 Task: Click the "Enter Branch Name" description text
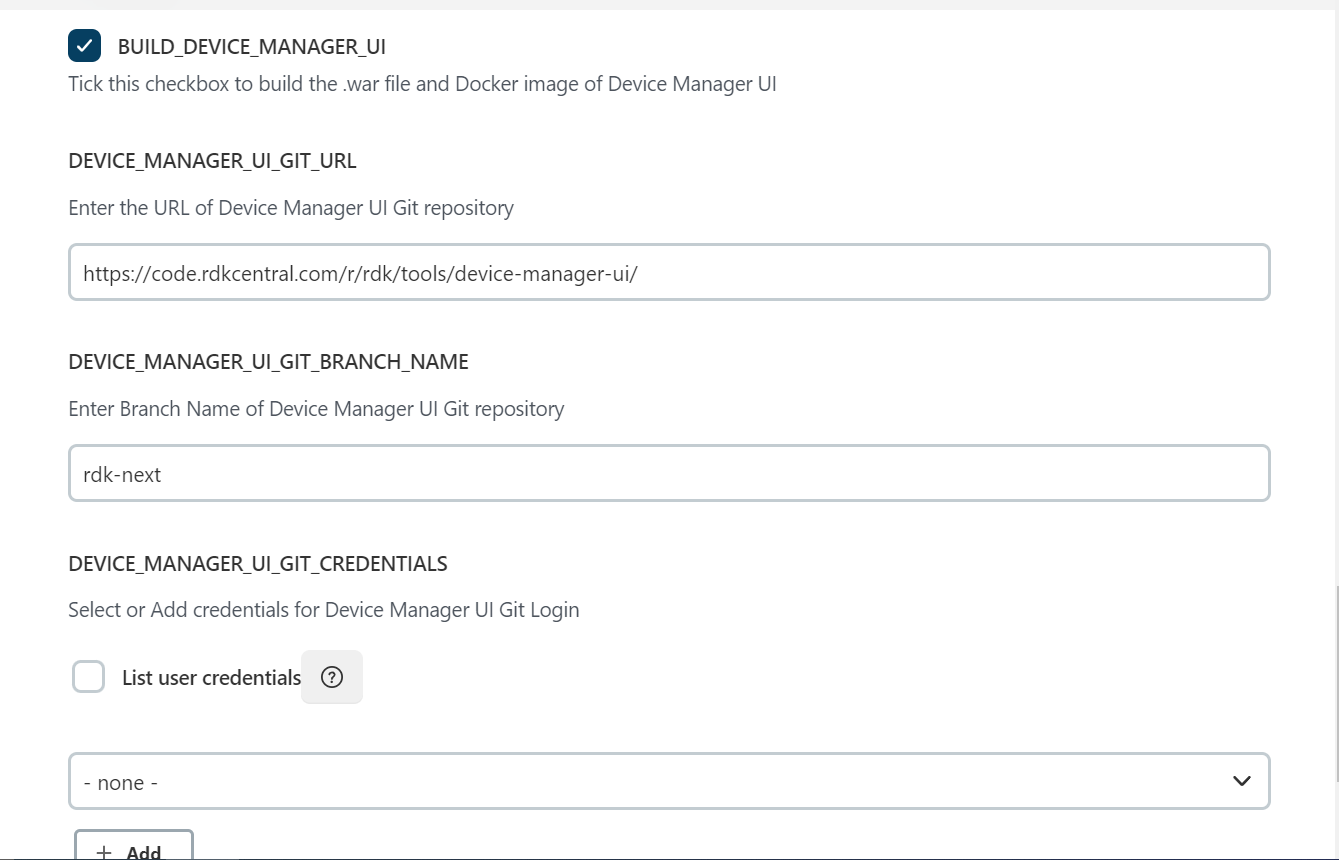pos(316,409)
